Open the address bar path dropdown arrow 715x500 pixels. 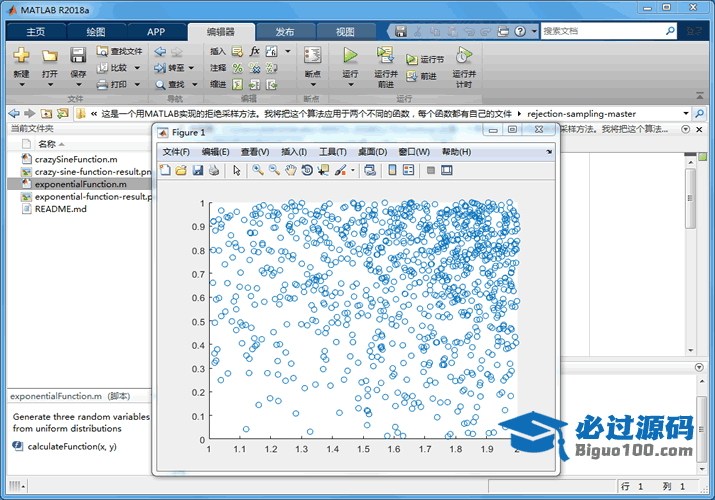pos(685,113)
